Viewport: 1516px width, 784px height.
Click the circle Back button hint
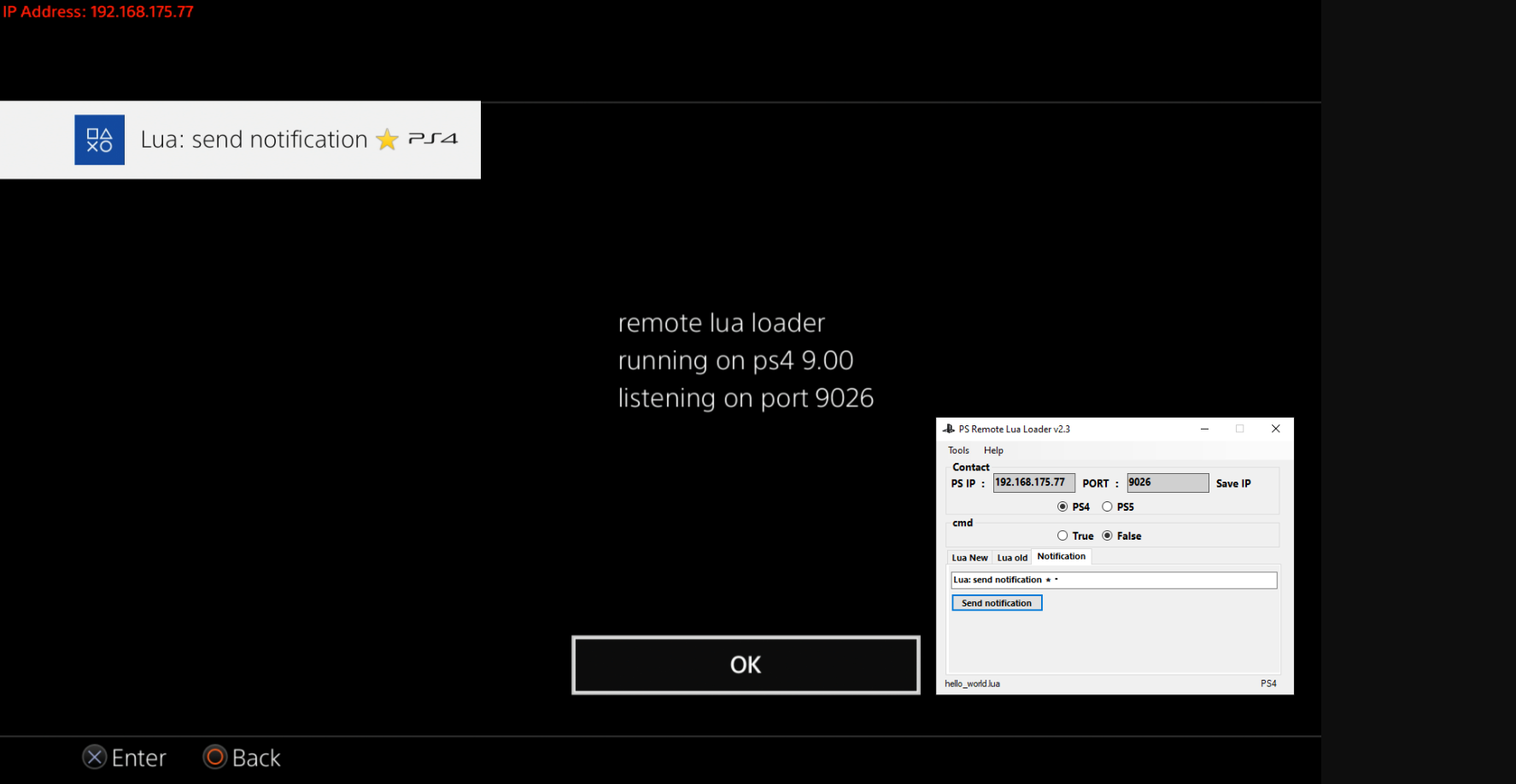pyautogui.click(x=242, y=758)
